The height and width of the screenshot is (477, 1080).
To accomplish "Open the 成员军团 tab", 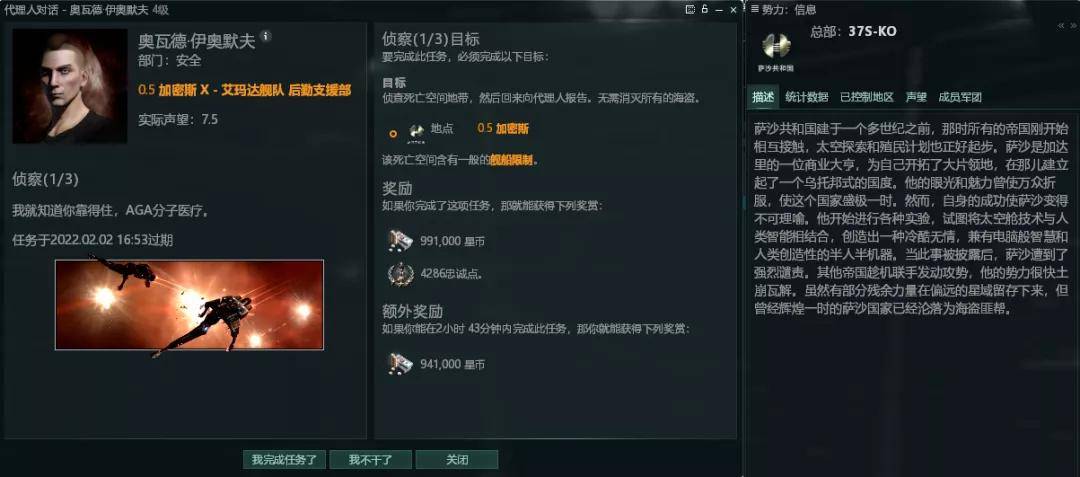I will click(x=959, y=98).
